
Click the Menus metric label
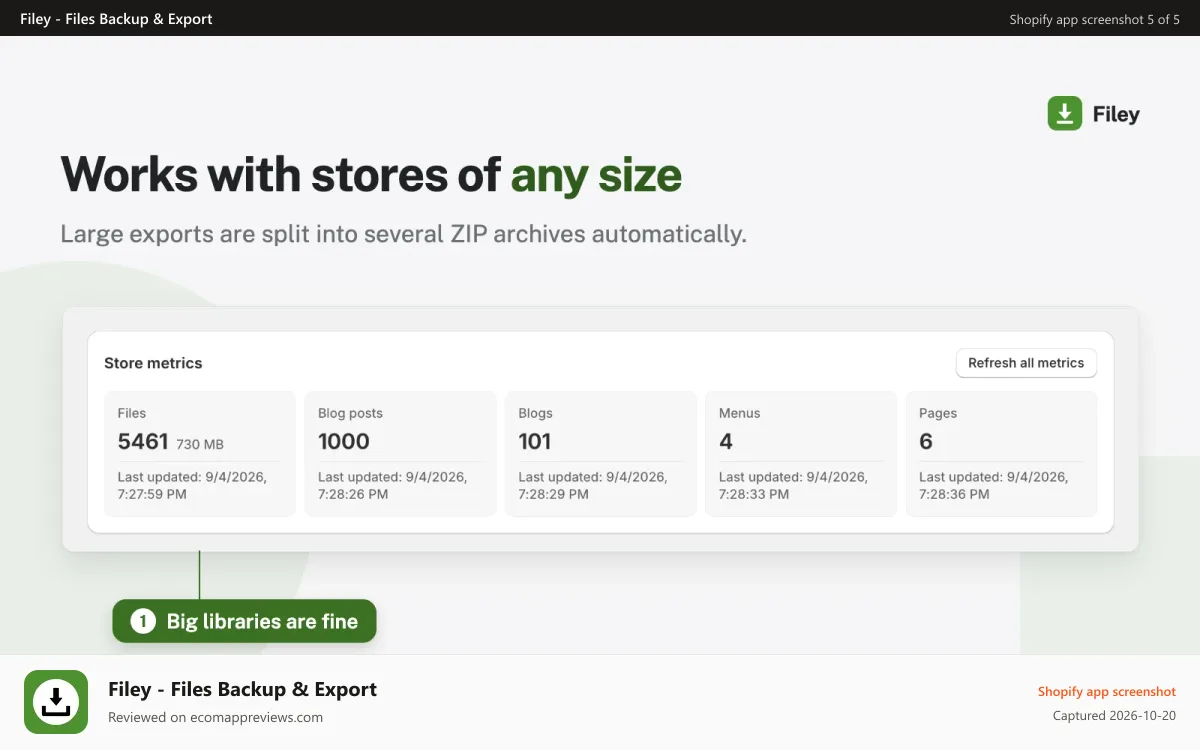point(739,413)
